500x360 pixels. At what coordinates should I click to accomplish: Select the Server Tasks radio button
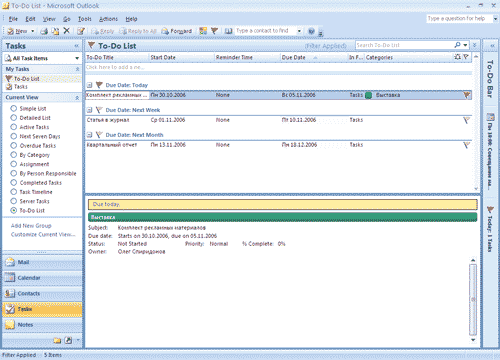(x=14, y=201)
